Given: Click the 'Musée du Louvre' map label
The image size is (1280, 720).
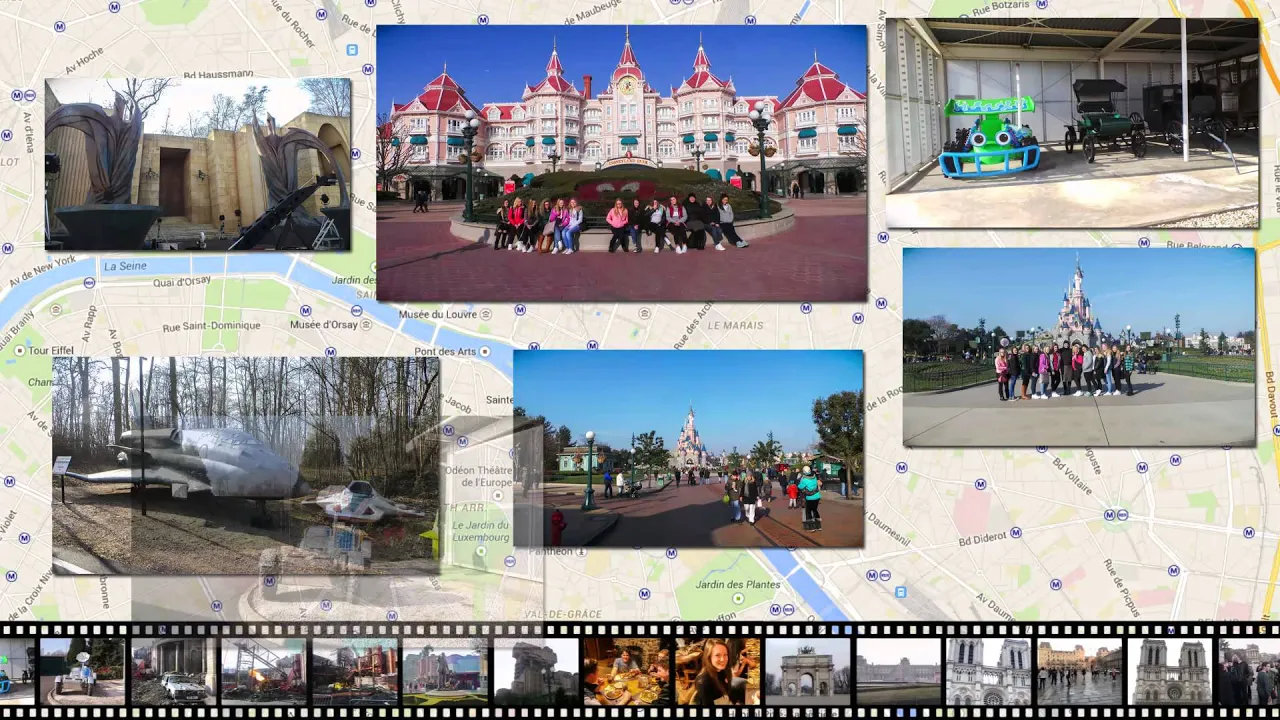Looking at the screenshot, I should (437, 314).
